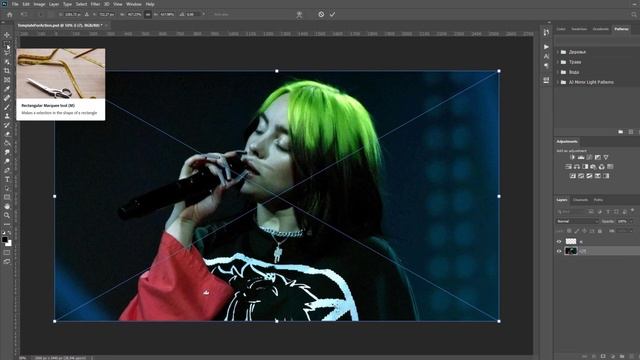Select the Lasso tool
Image resolution: width=640 pixels, height=360 pixels.
(7, 53)
